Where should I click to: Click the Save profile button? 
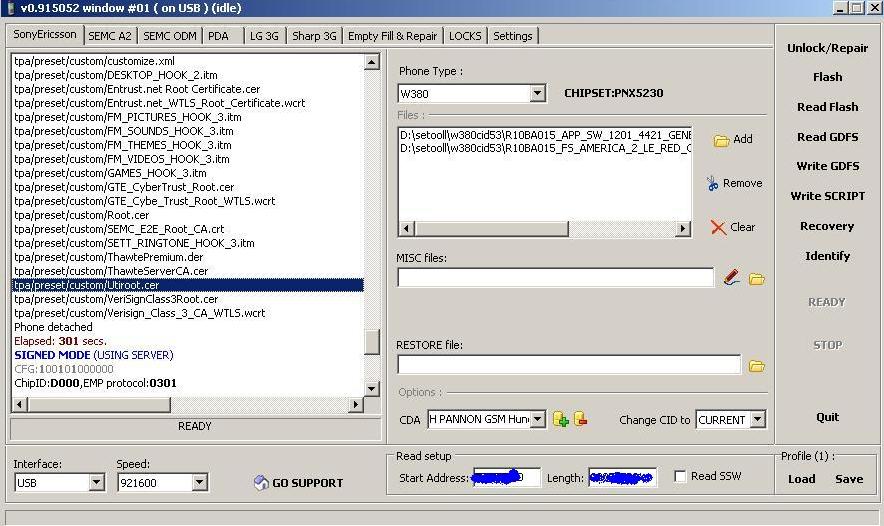click(848, 479)
